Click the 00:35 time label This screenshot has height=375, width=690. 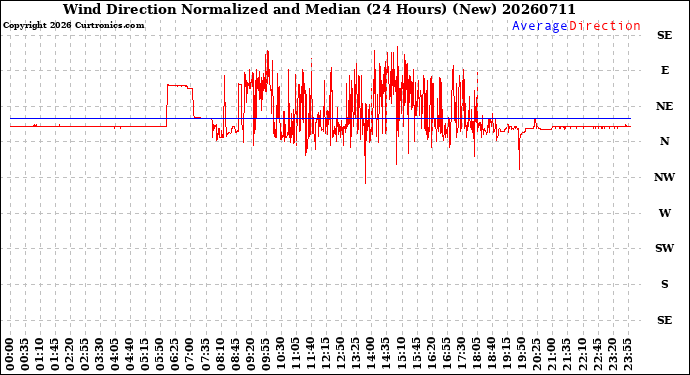25,354
